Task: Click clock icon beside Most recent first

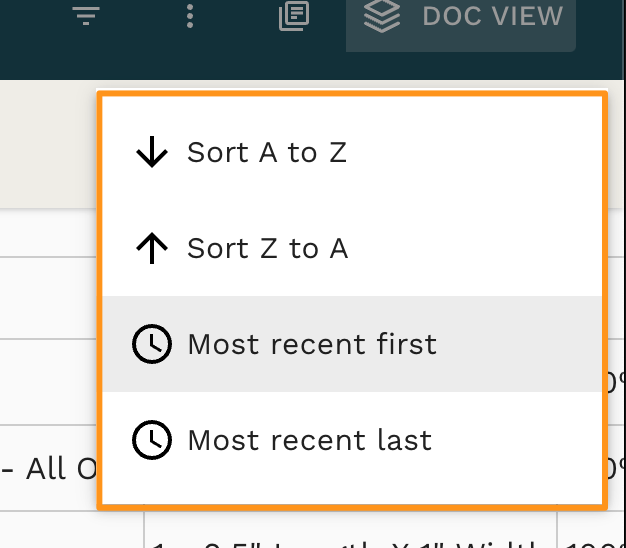Action: tap(152, 344)
